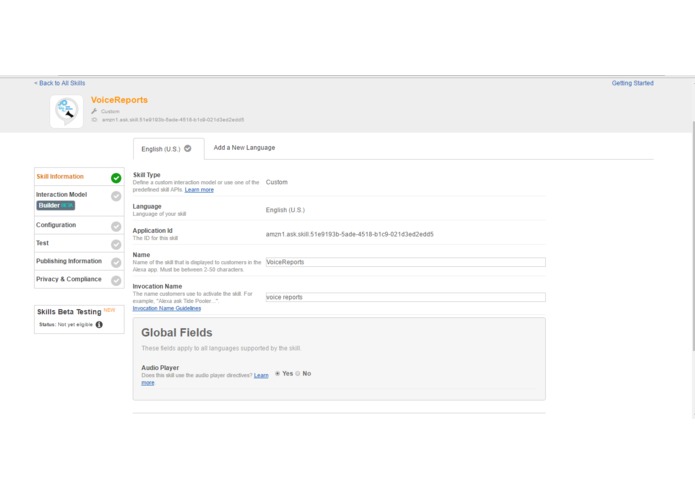
Task: Click the Skills Beta Testing heading
Action: pos(69,312)
